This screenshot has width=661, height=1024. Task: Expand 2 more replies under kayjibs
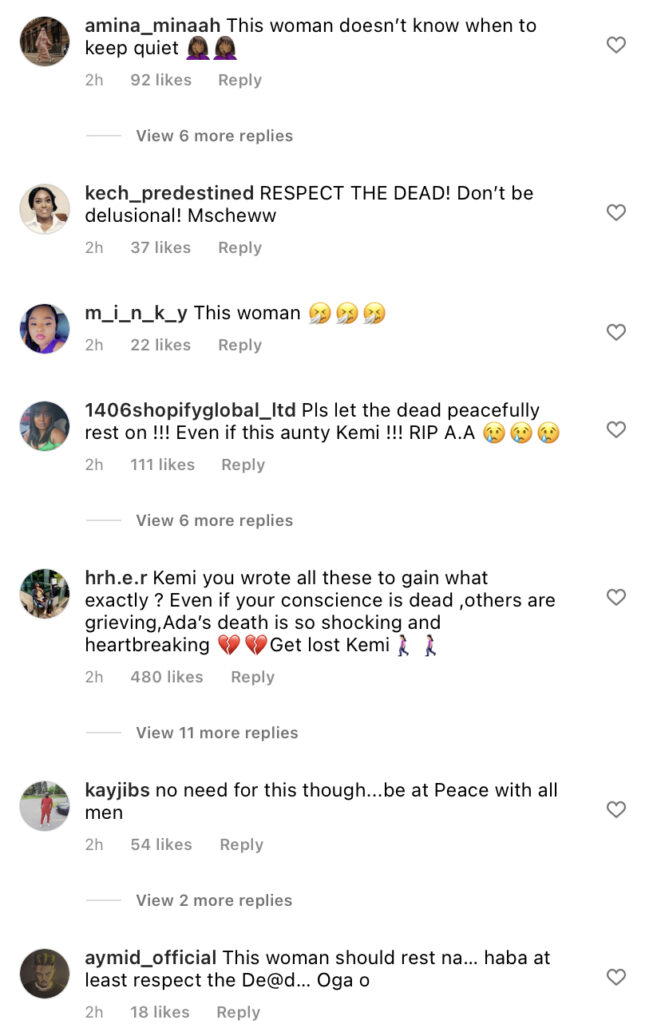click(x=214, y=900)
